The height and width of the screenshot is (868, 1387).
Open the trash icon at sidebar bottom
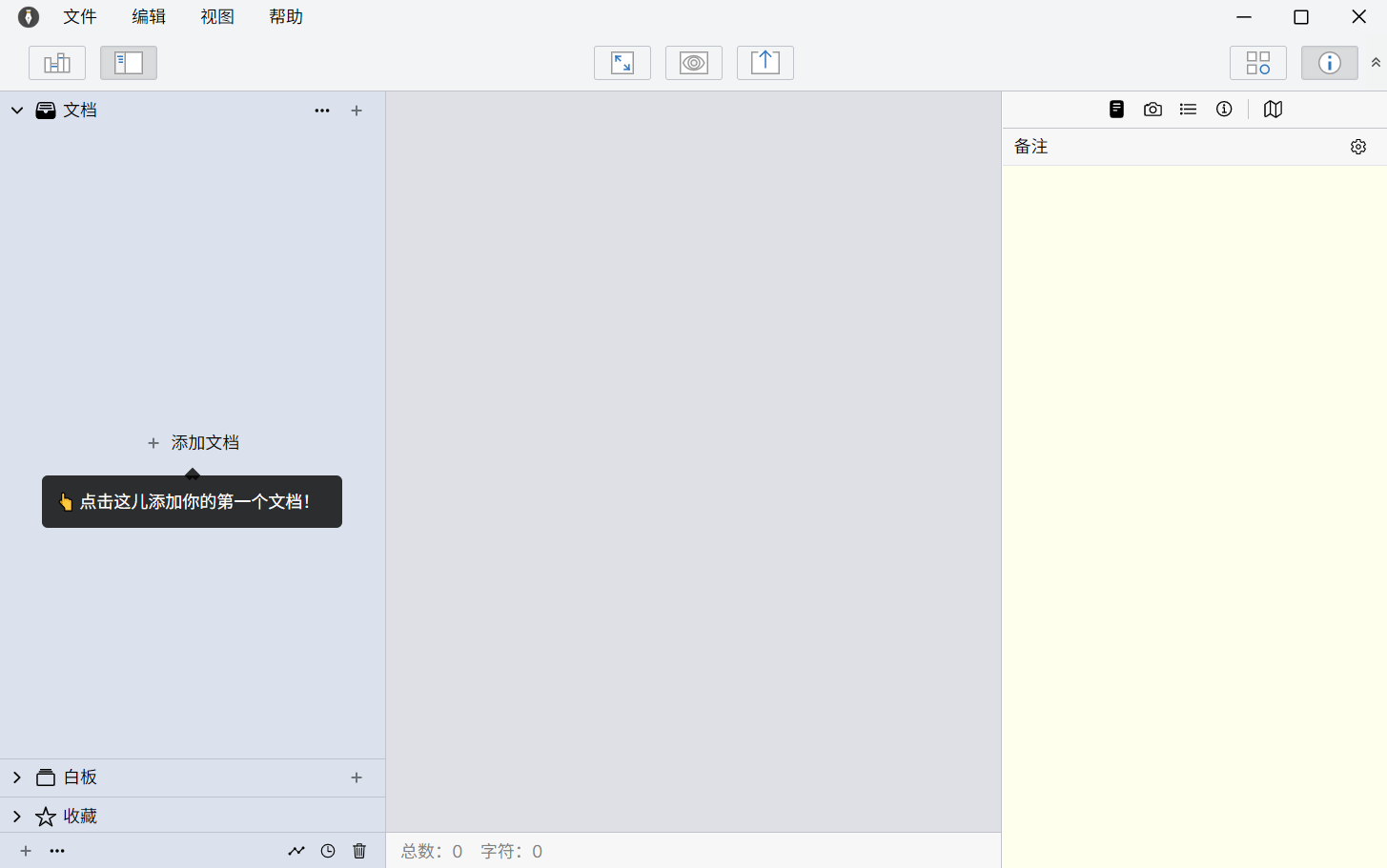(359, 851)
